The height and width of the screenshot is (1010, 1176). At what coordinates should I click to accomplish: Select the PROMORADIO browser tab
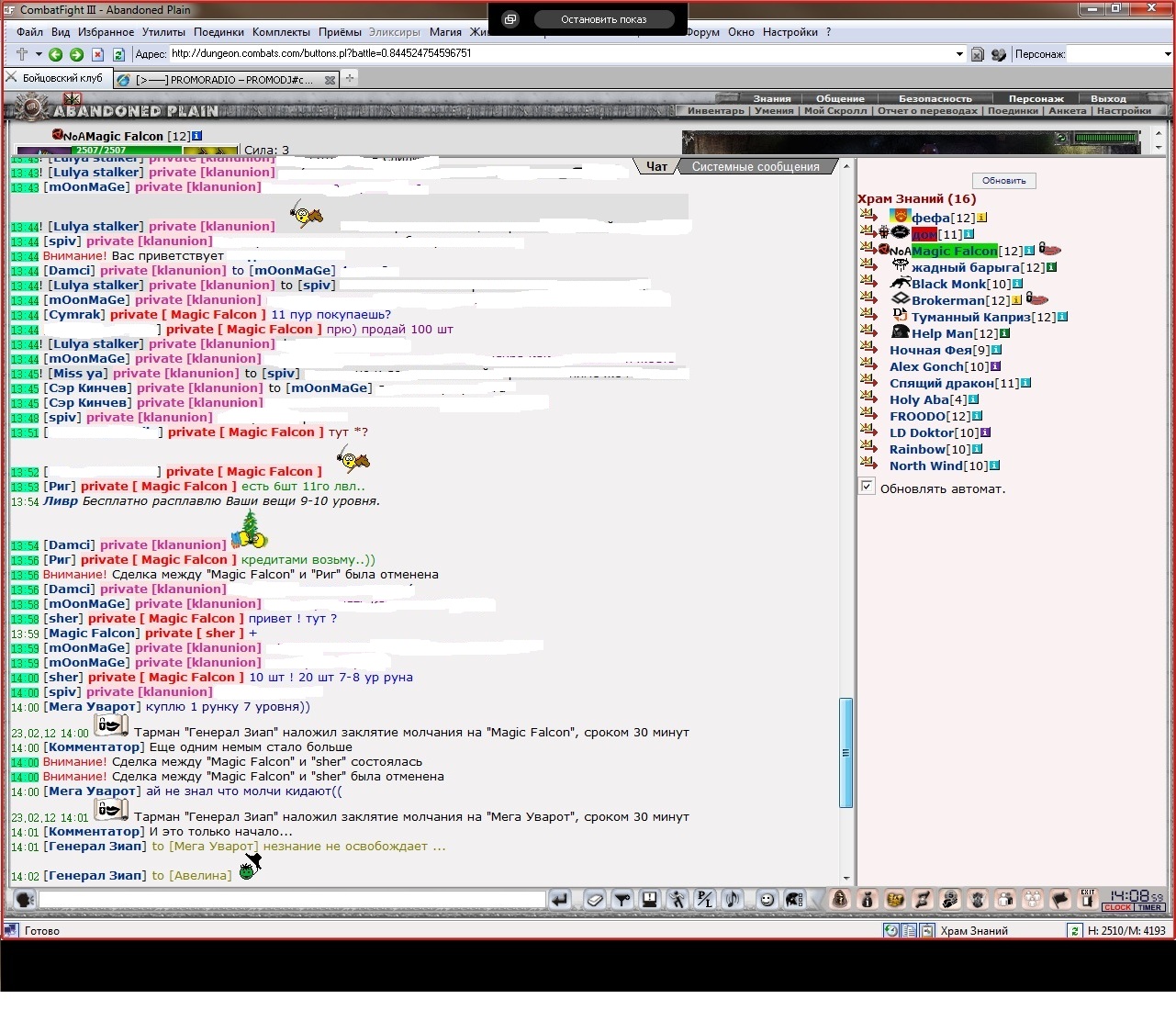click(225, 80)
